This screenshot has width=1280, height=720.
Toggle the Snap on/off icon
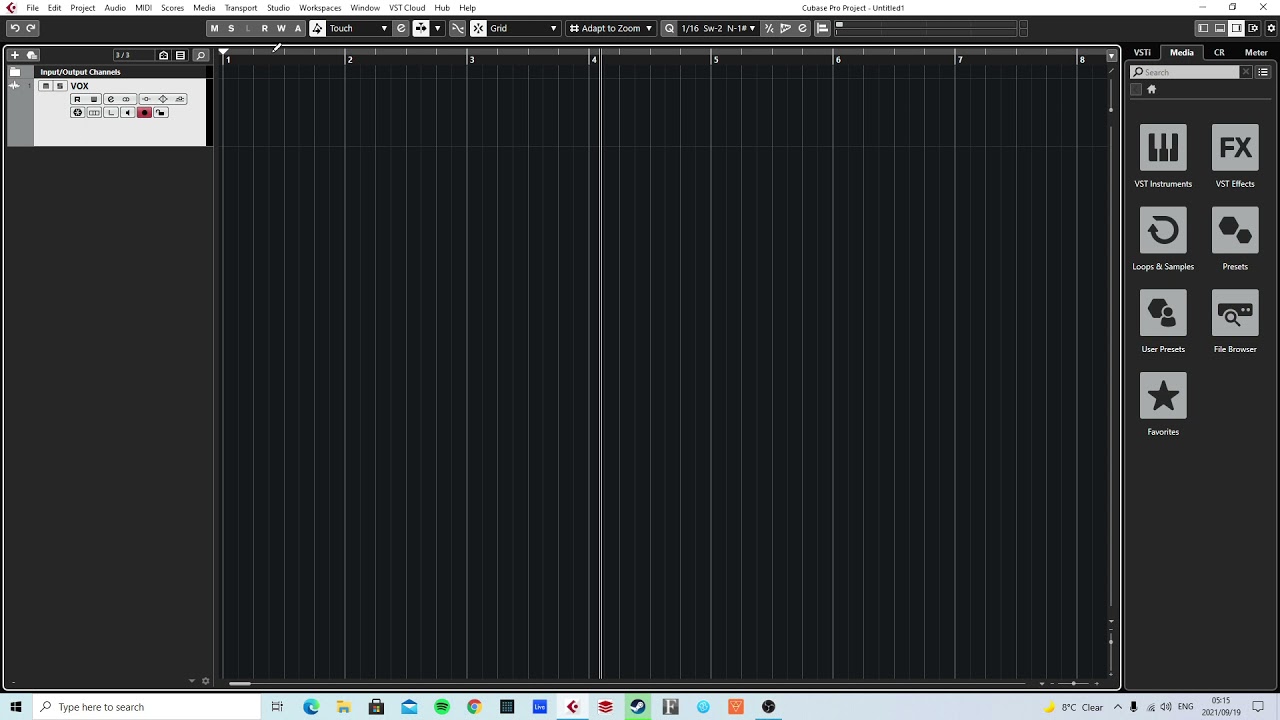[478, 28]
